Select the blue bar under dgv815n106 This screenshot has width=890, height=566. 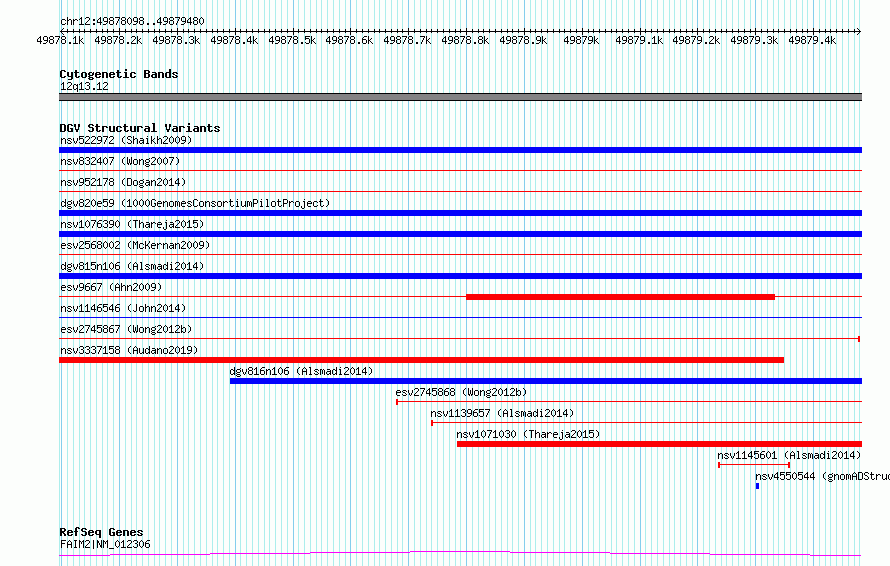click(x=460, y=276)
